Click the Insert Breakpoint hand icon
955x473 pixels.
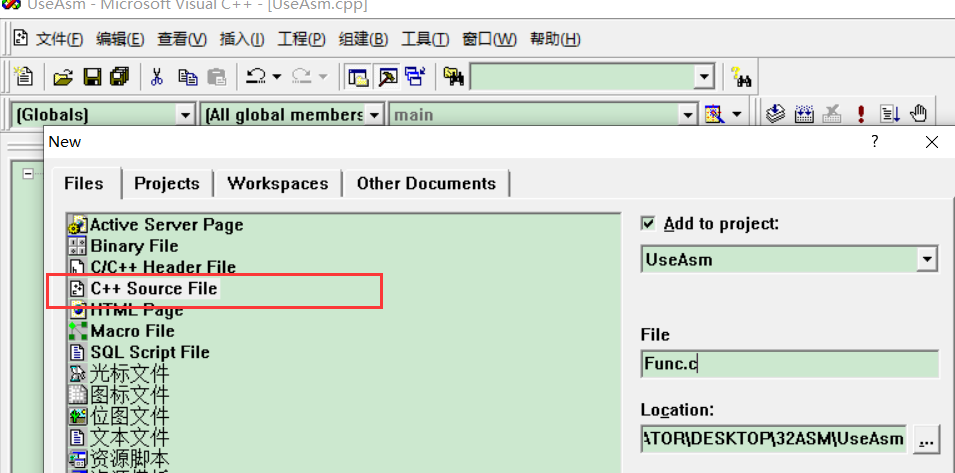pos(918,114)
